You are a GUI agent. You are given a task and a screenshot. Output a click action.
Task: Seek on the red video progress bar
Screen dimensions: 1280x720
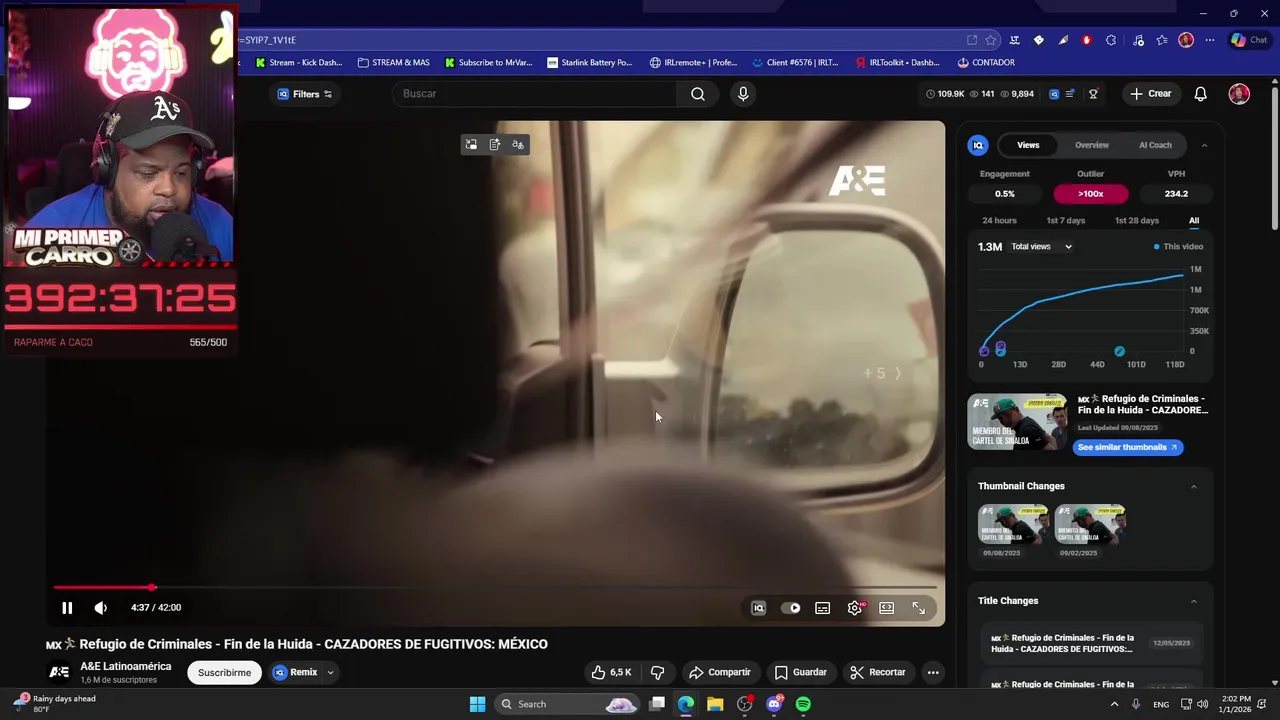pyautogui.click(x=495, y=587)
